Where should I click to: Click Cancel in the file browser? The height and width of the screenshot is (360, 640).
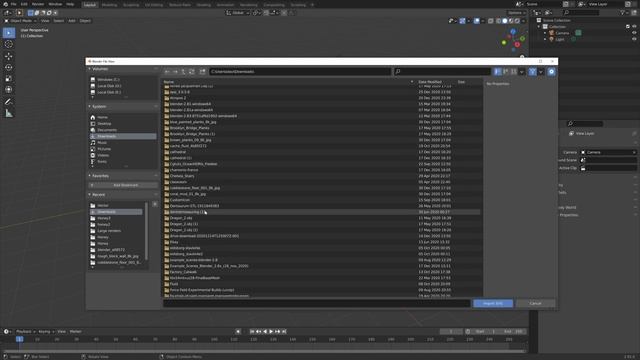point(535,303)
